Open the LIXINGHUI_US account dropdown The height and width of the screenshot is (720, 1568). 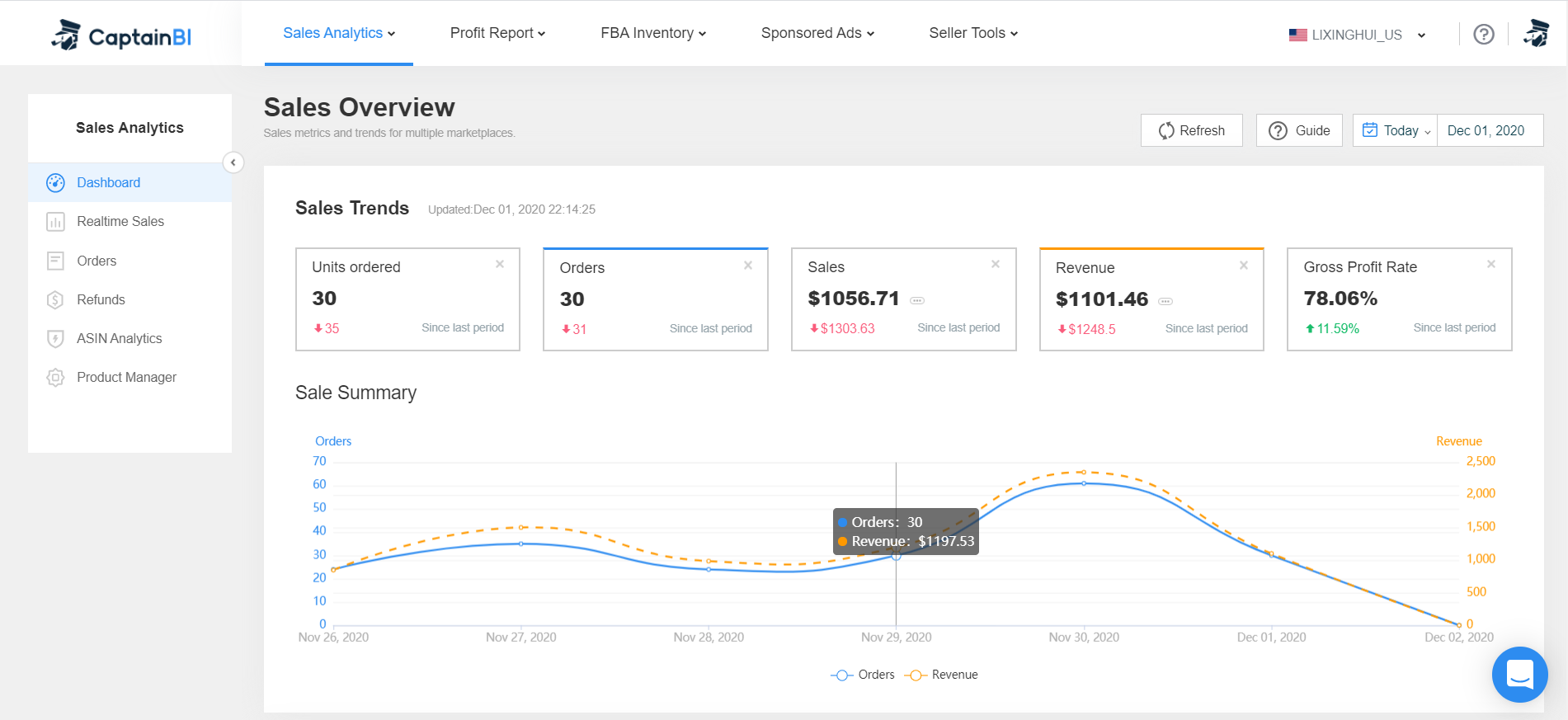coord(1357,35)
